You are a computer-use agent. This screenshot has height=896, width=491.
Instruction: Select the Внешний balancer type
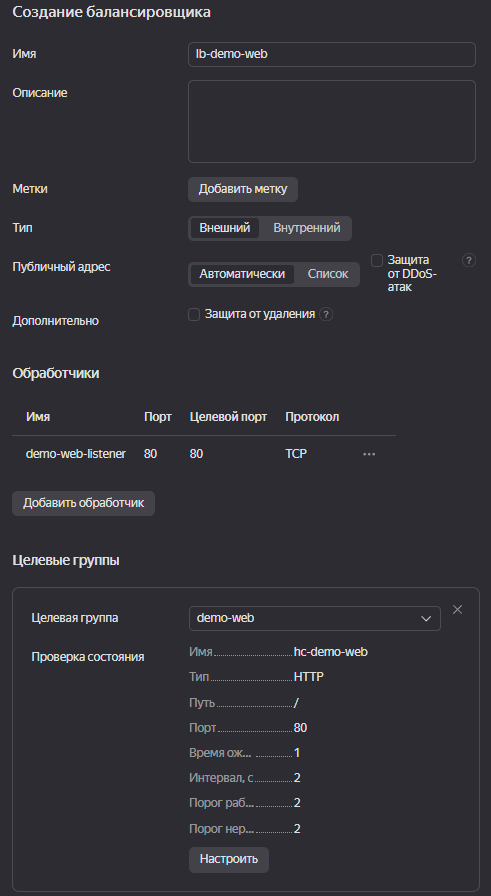(225, 228)
